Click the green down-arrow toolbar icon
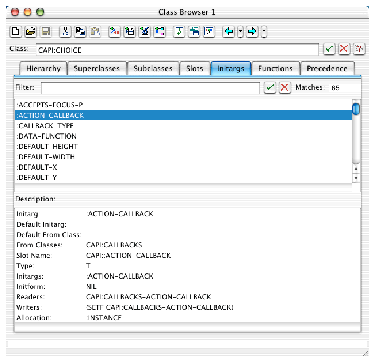This screenshot has height=364, width=377. point(179,32)
